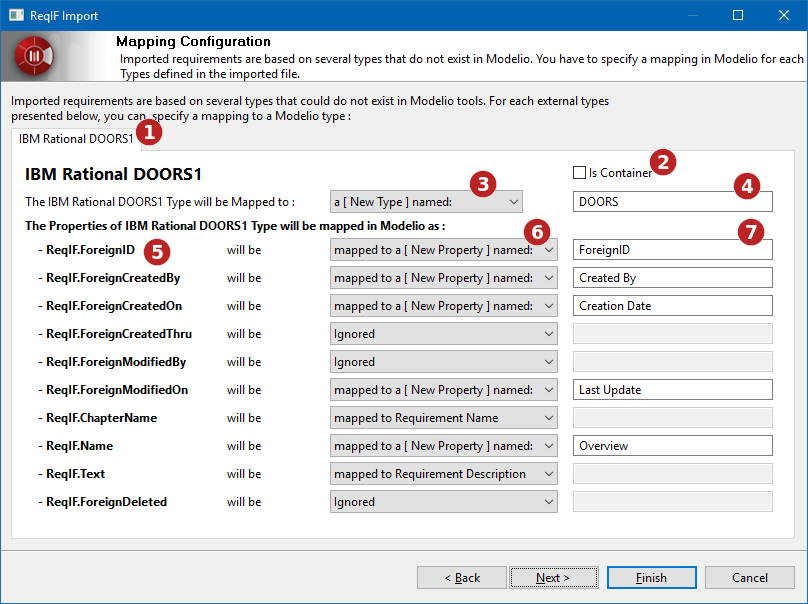Open the ReqIF.ForeignModifiedOn mapping dropdown

[444, 390]
